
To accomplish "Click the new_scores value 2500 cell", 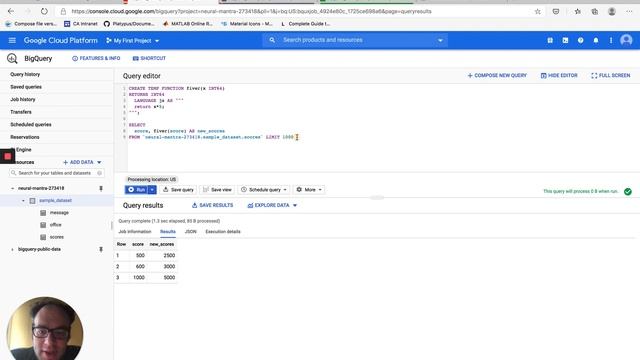I will tap(169, 255).
